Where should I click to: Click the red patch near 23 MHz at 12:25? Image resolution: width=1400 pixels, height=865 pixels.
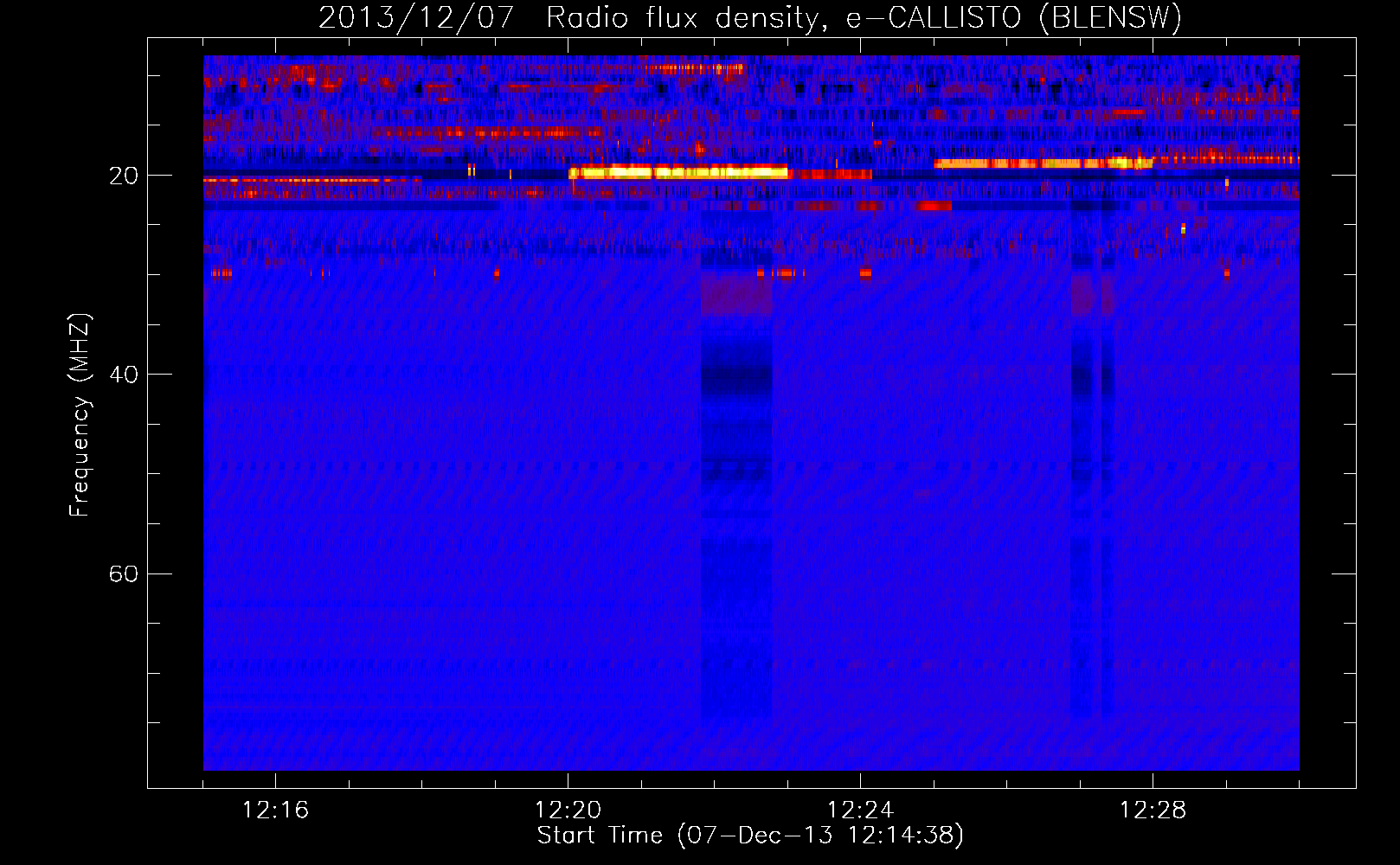934,206
